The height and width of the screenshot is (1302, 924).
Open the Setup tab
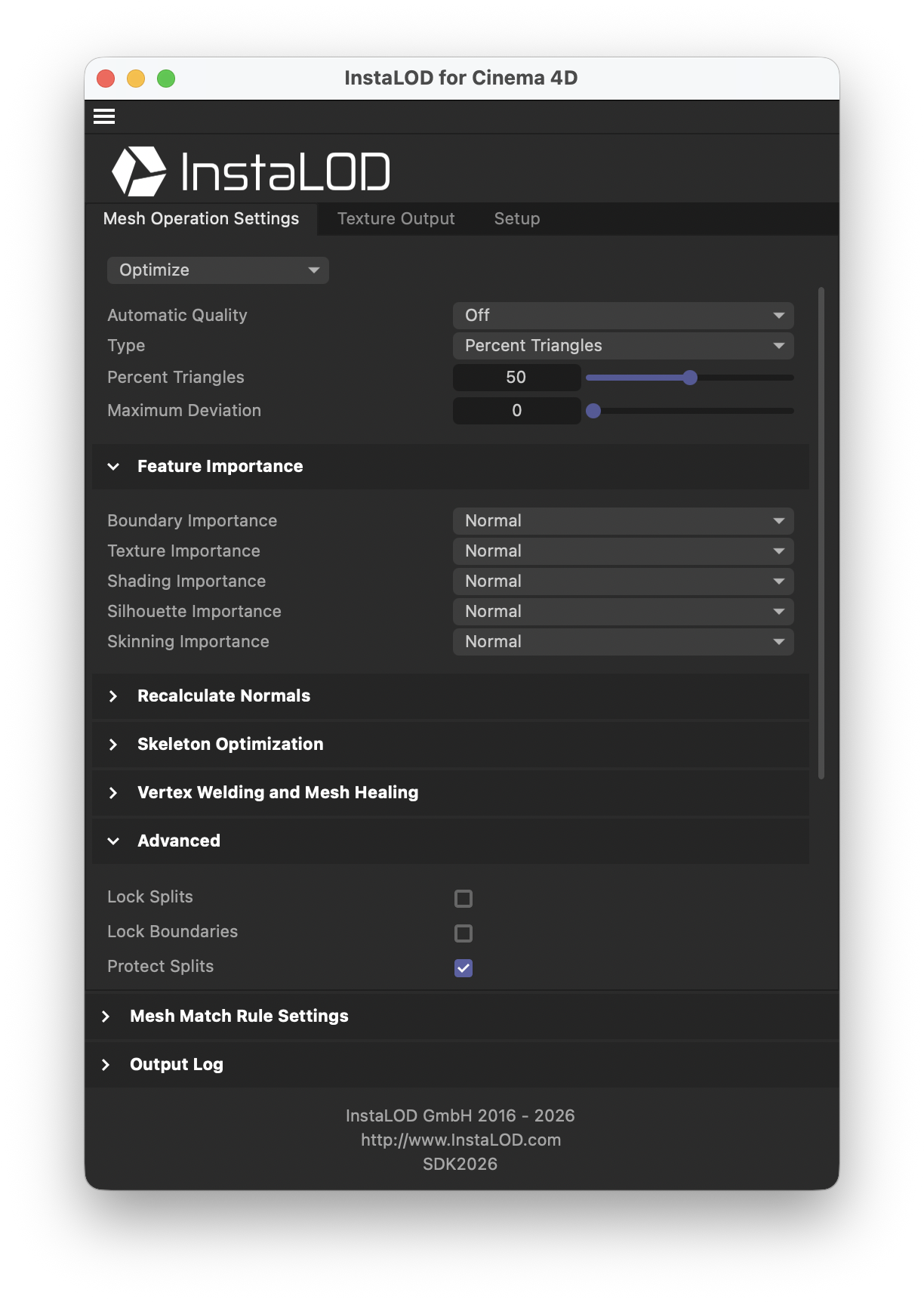click(x=516, y=219)
